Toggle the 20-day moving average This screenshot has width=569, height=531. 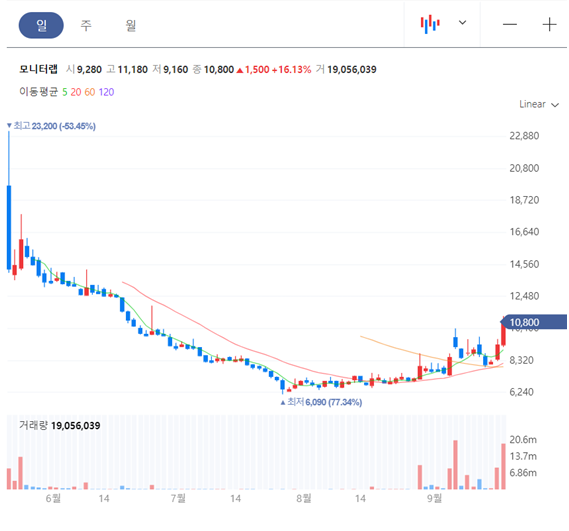[76, 92]
